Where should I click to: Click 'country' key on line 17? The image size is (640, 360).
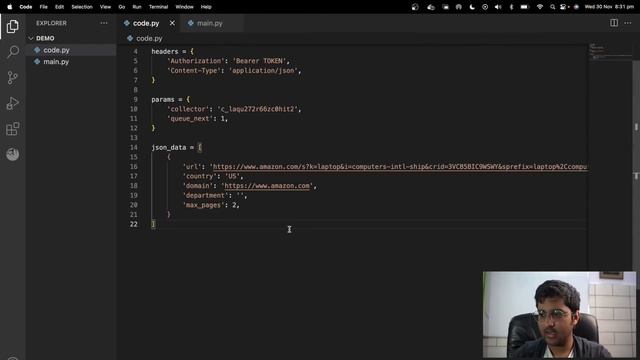point(200,176)
